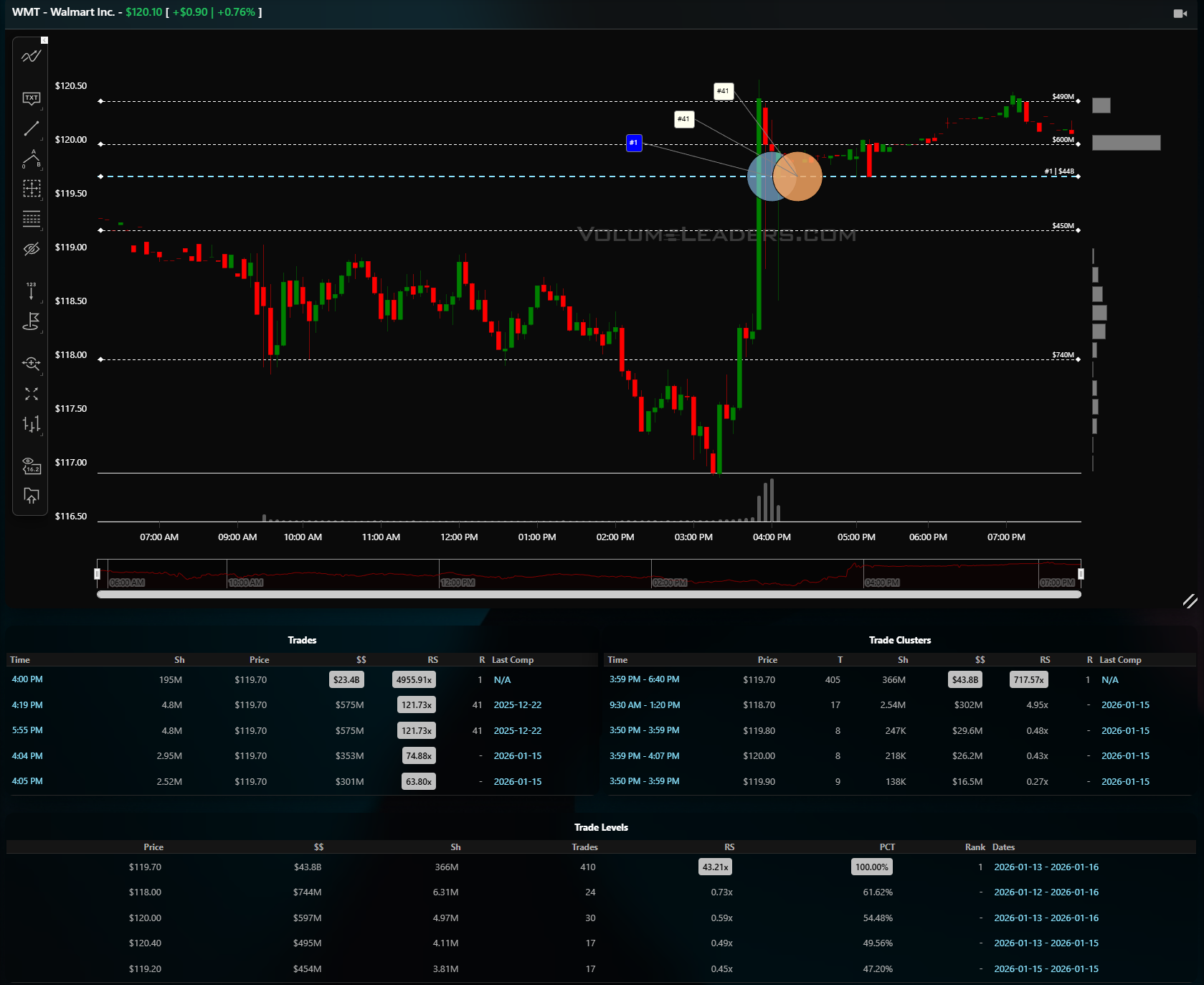Click the lower #41 trade marker label
This screenshot has width=1204, height=985.
pyautogui.click(x=684, y=119)
